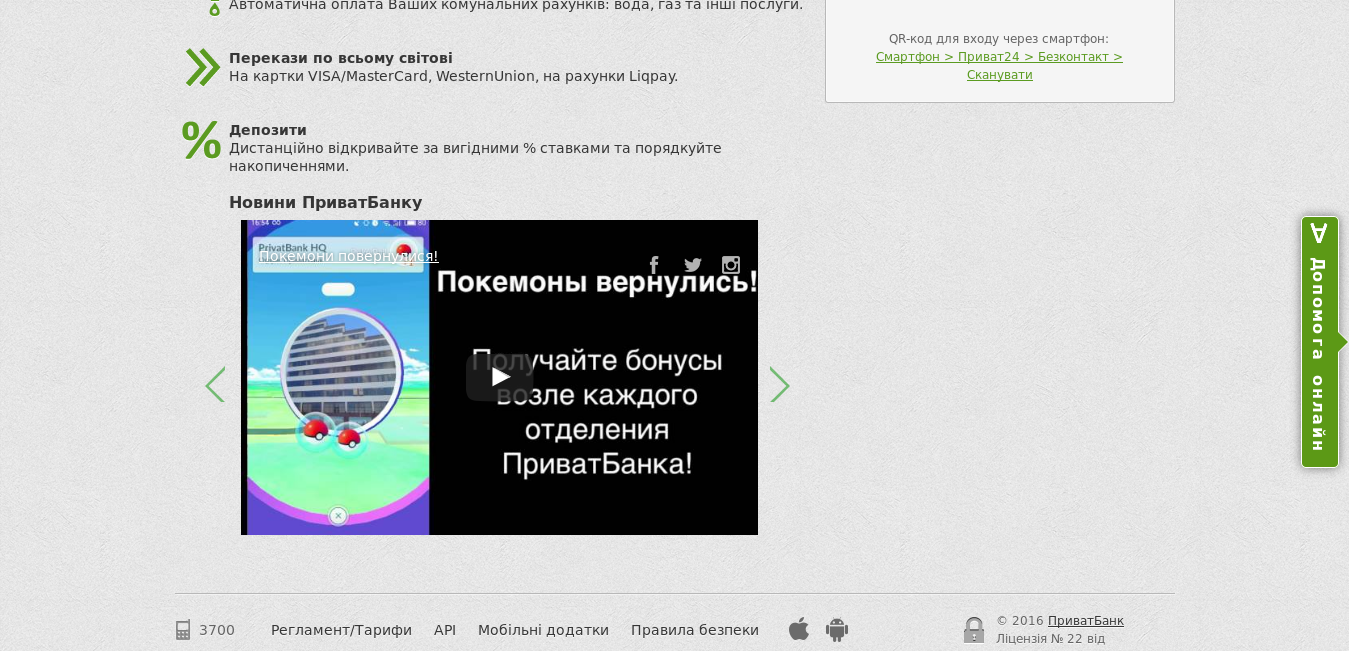Click Депозити heading
This screenshot has width=1349, height=651.
coord(268,130)
